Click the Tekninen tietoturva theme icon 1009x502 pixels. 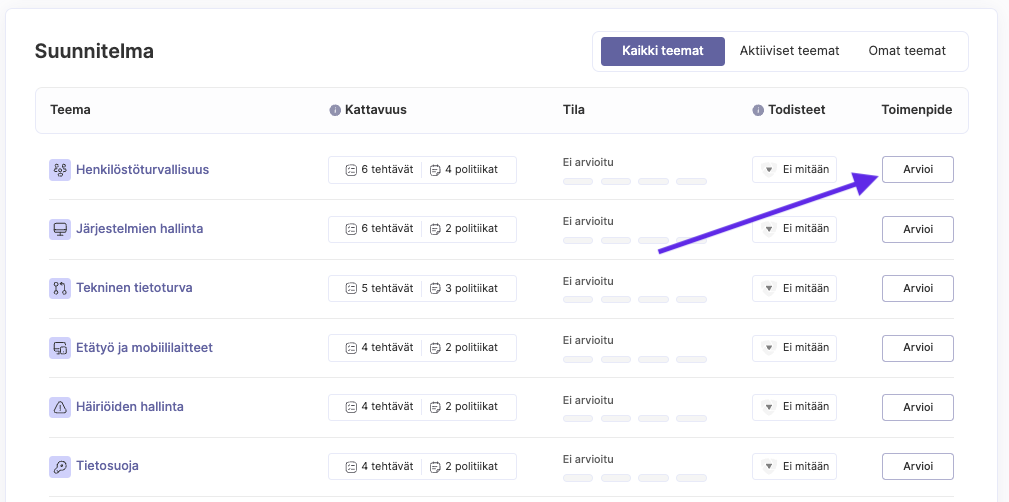pyautogui.click(x=60, y=288)
